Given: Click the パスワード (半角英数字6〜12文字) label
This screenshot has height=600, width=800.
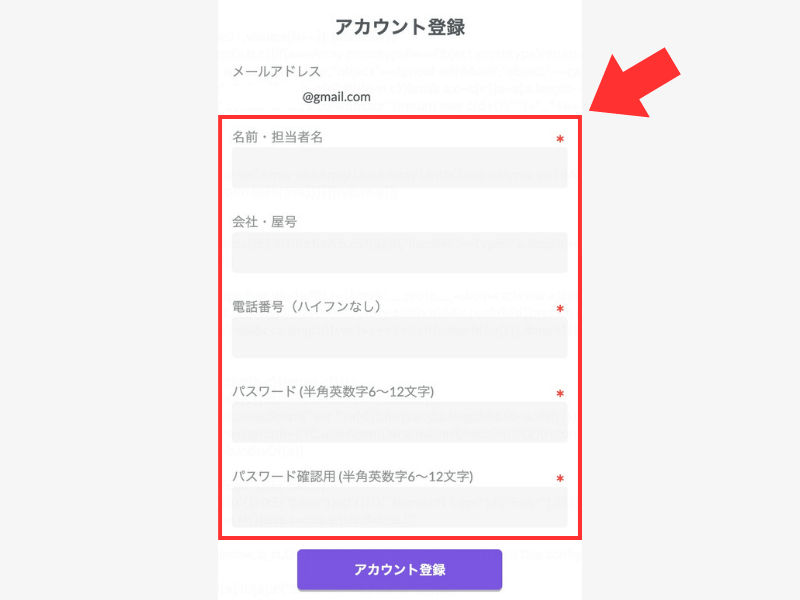Looking at the screenshot, I should pos(332,391).
